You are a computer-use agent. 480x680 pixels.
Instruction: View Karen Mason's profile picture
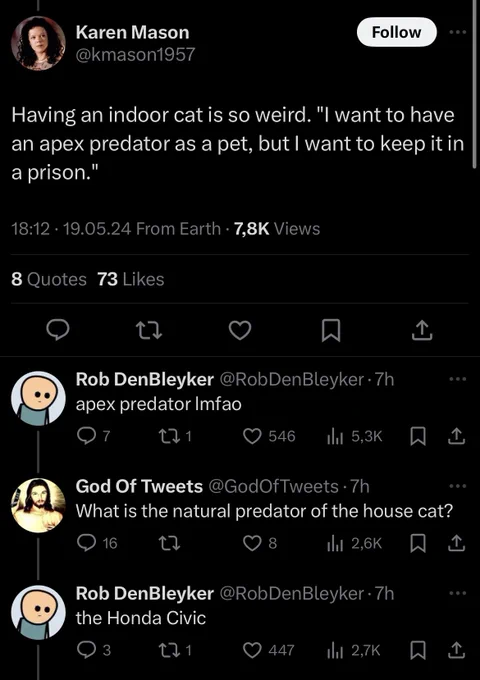click(x=38, y=43)
